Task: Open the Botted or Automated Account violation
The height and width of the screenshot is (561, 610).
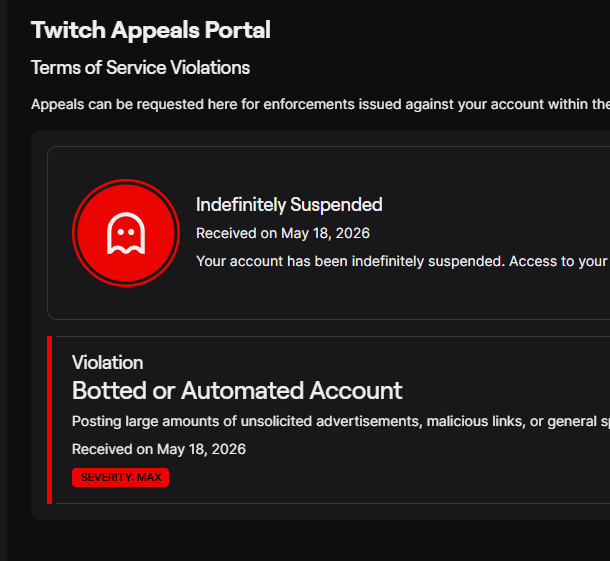Action: 237,390
